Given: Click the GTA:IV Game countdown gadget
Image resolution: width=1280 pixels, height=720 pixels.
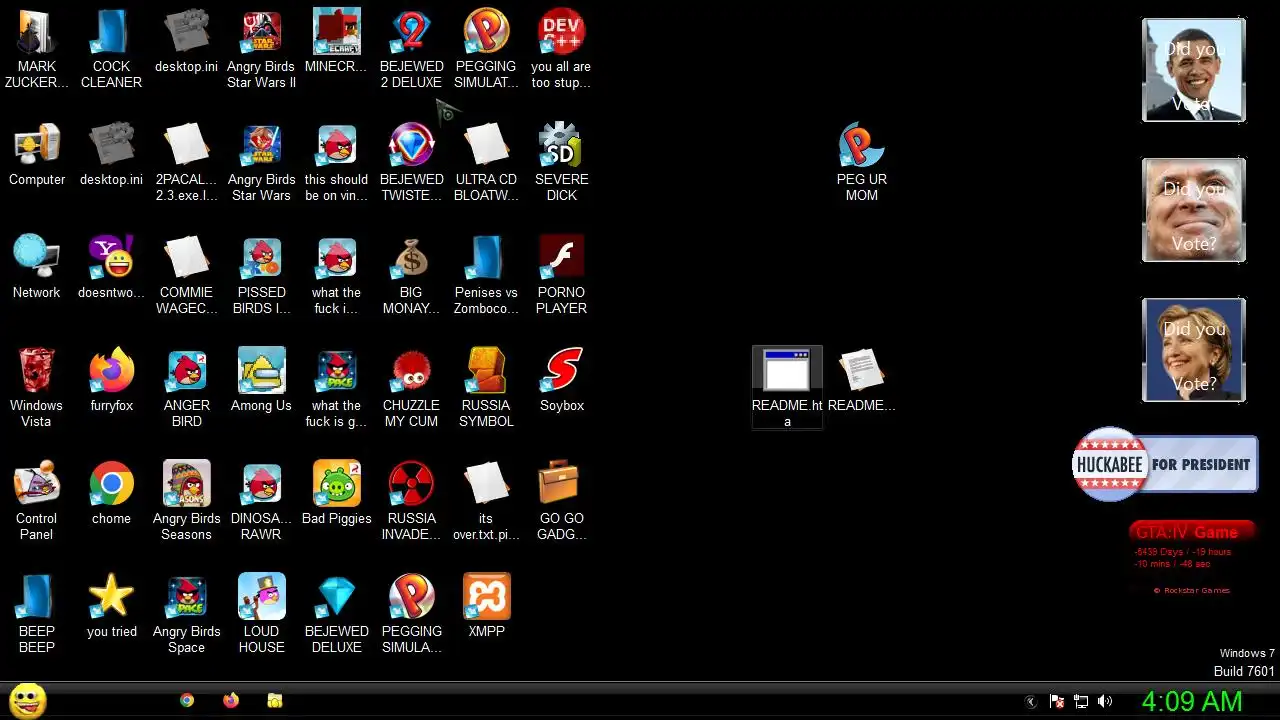Looking at the screenshot, I should click(1193, 558).
